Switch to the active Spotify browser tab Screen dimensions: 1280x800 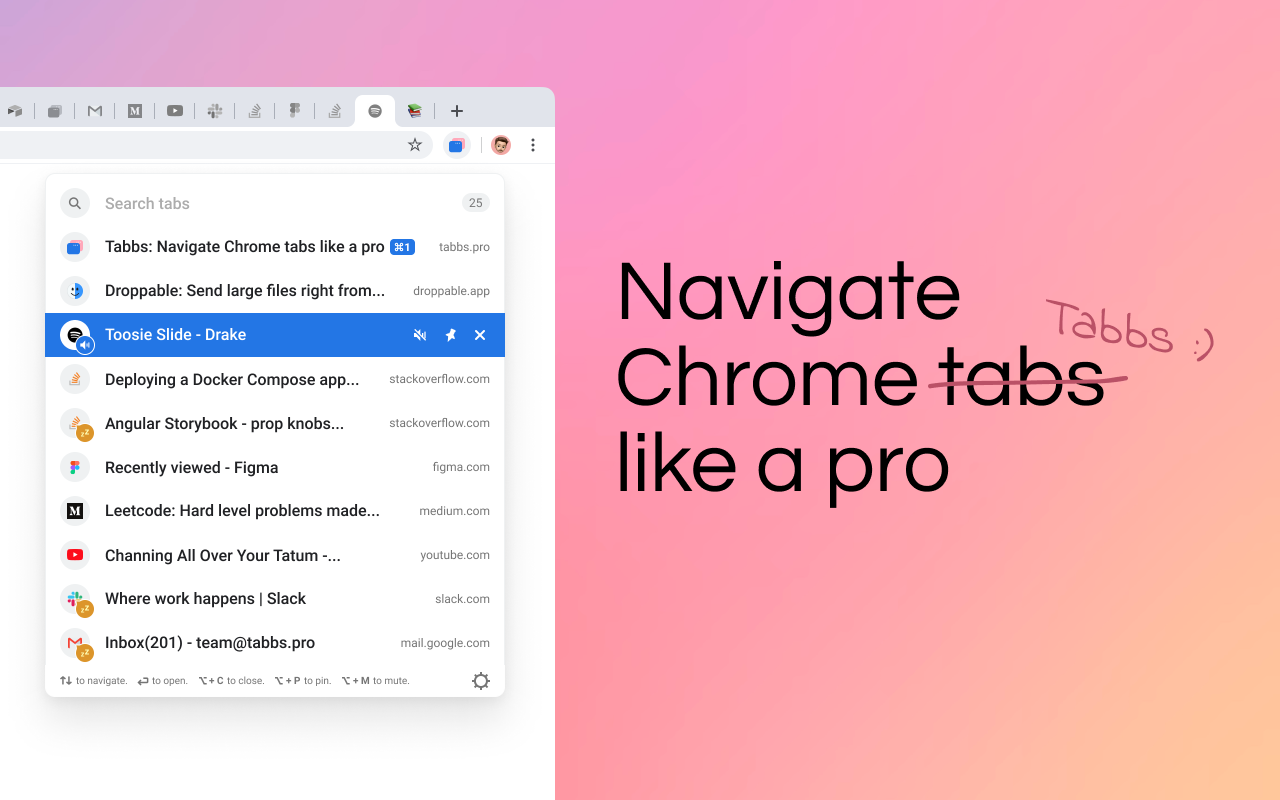(375, 111)
